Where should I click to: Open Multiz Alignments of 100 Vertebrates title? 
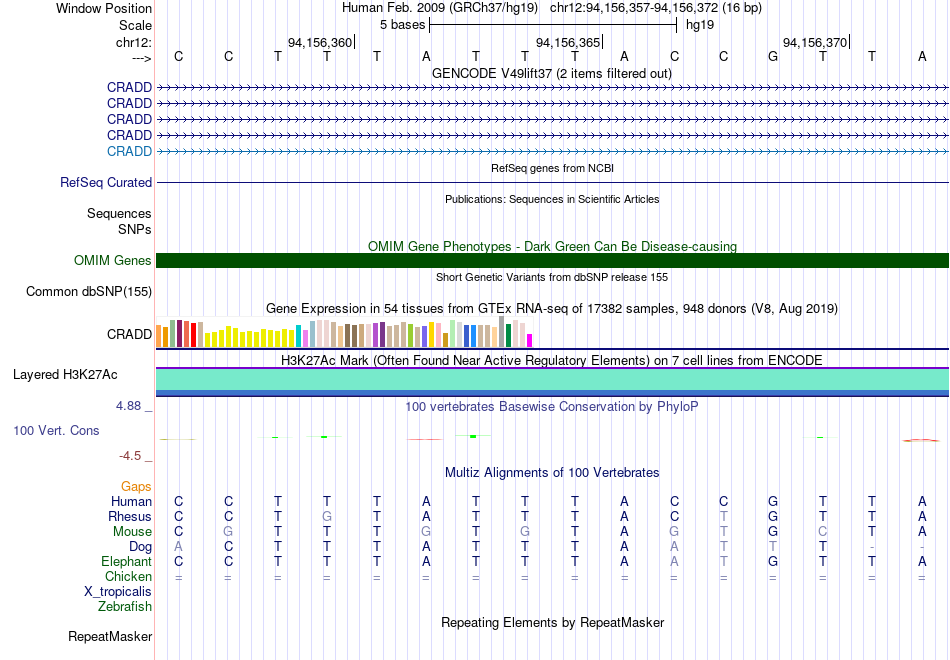point(552,473)
